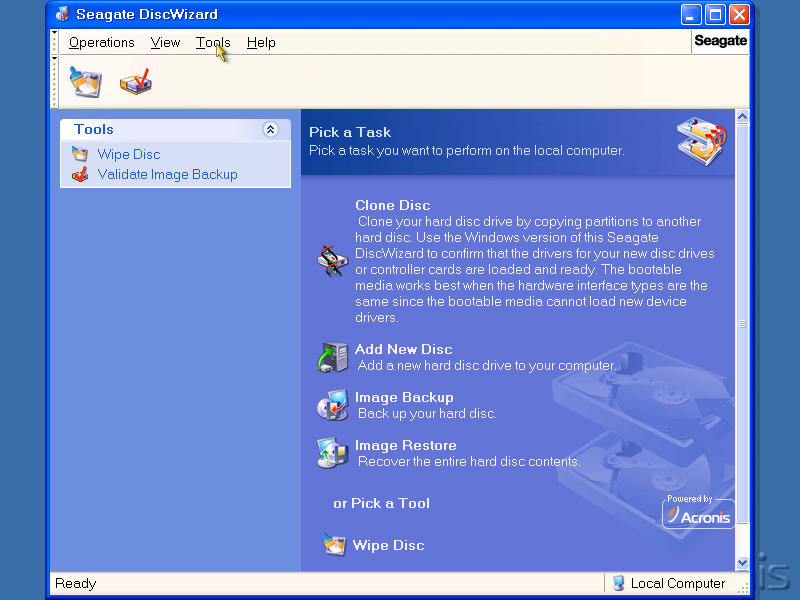The image size is (800, 600).
Task: Click the Wipe Disc toolbar icon
Action: 85,82
